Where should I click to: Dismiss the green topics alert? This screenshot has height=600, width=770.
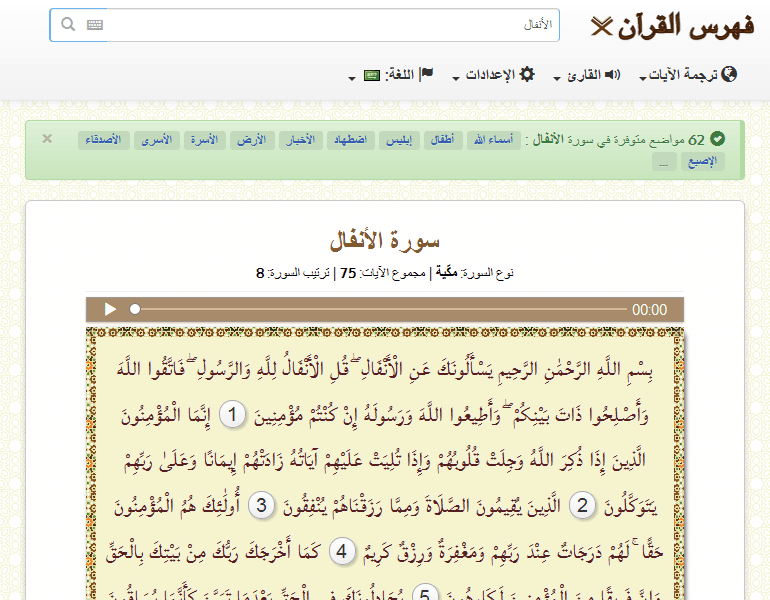point(47,139)
